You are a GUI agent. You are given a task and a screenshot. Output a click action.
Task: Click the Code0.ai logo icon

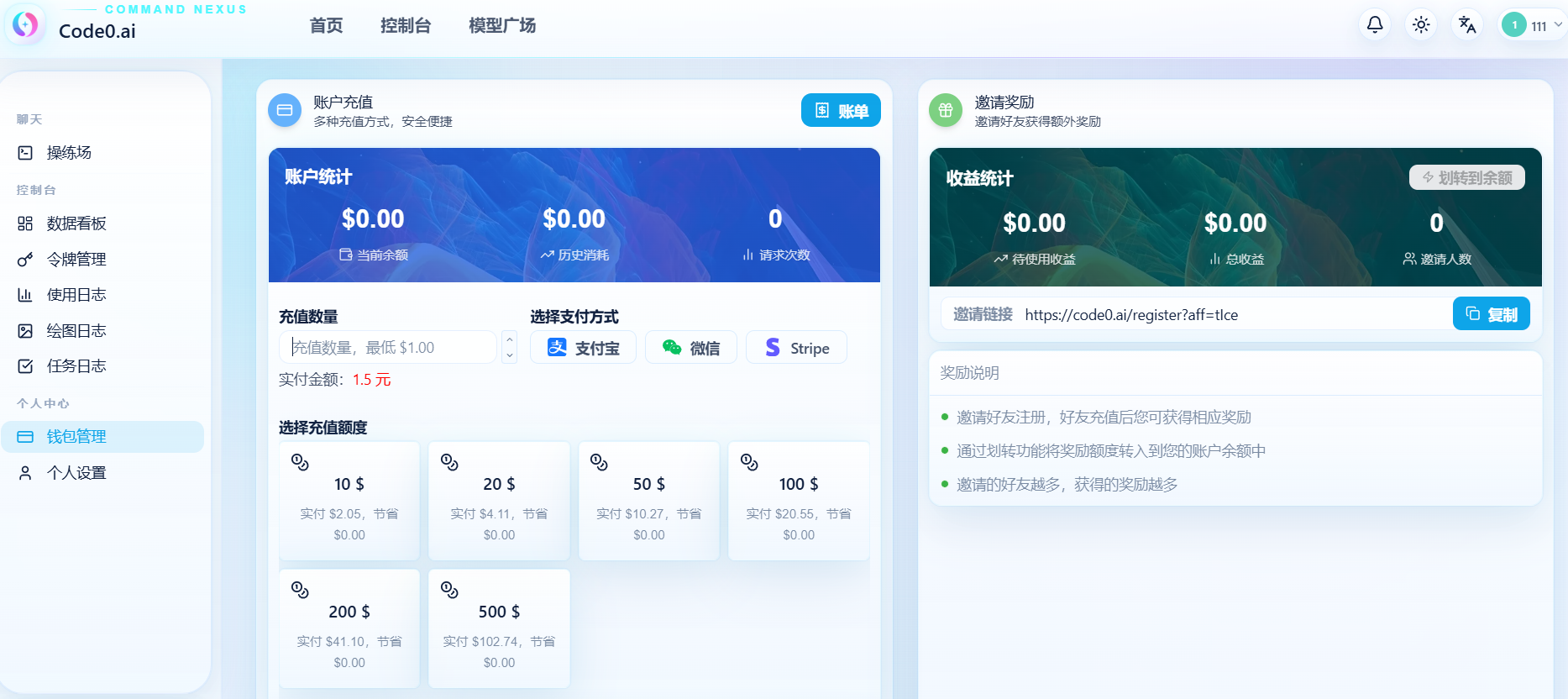pyautogui.click(x=25, y=24)
